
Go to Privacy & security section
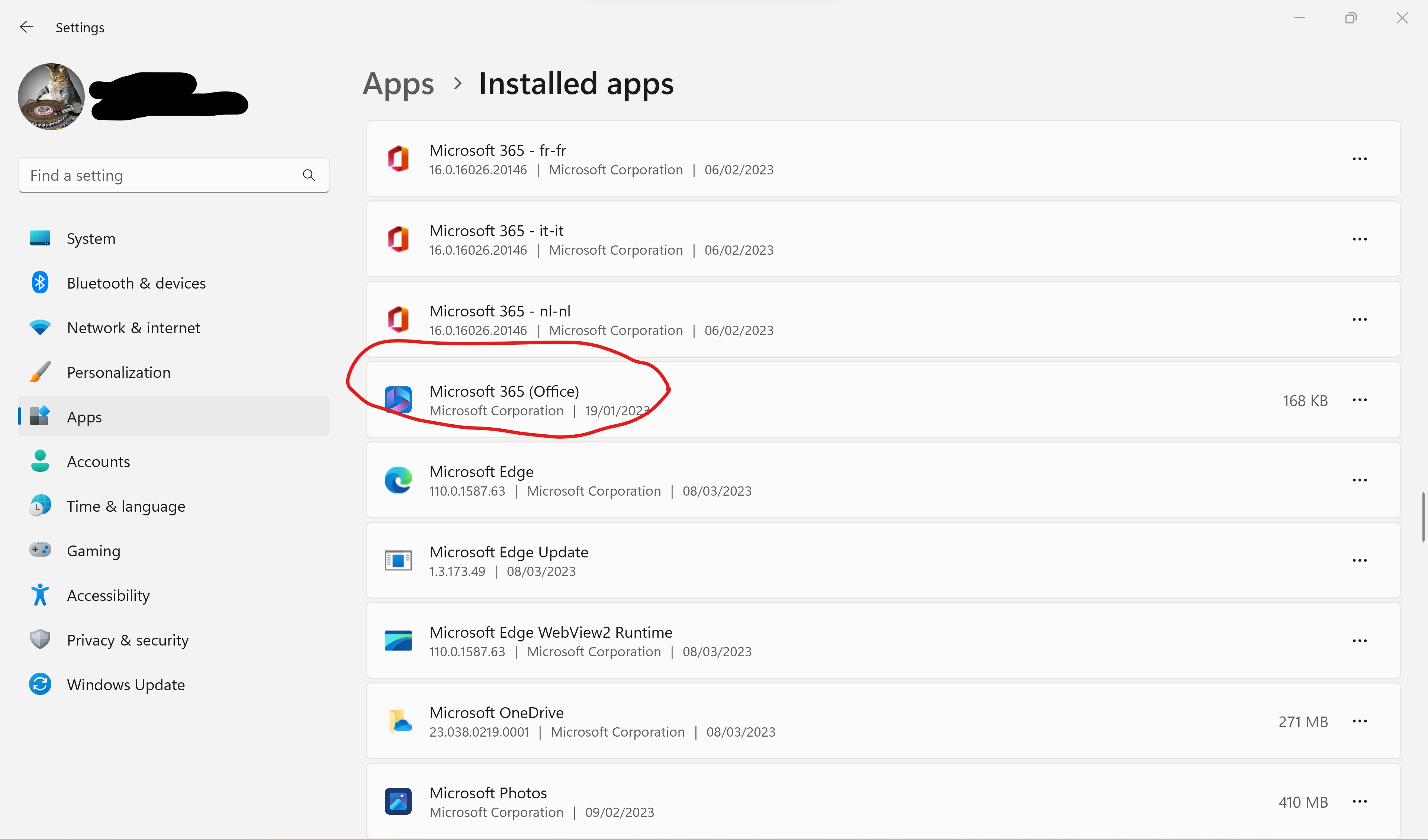pos(128,640)
